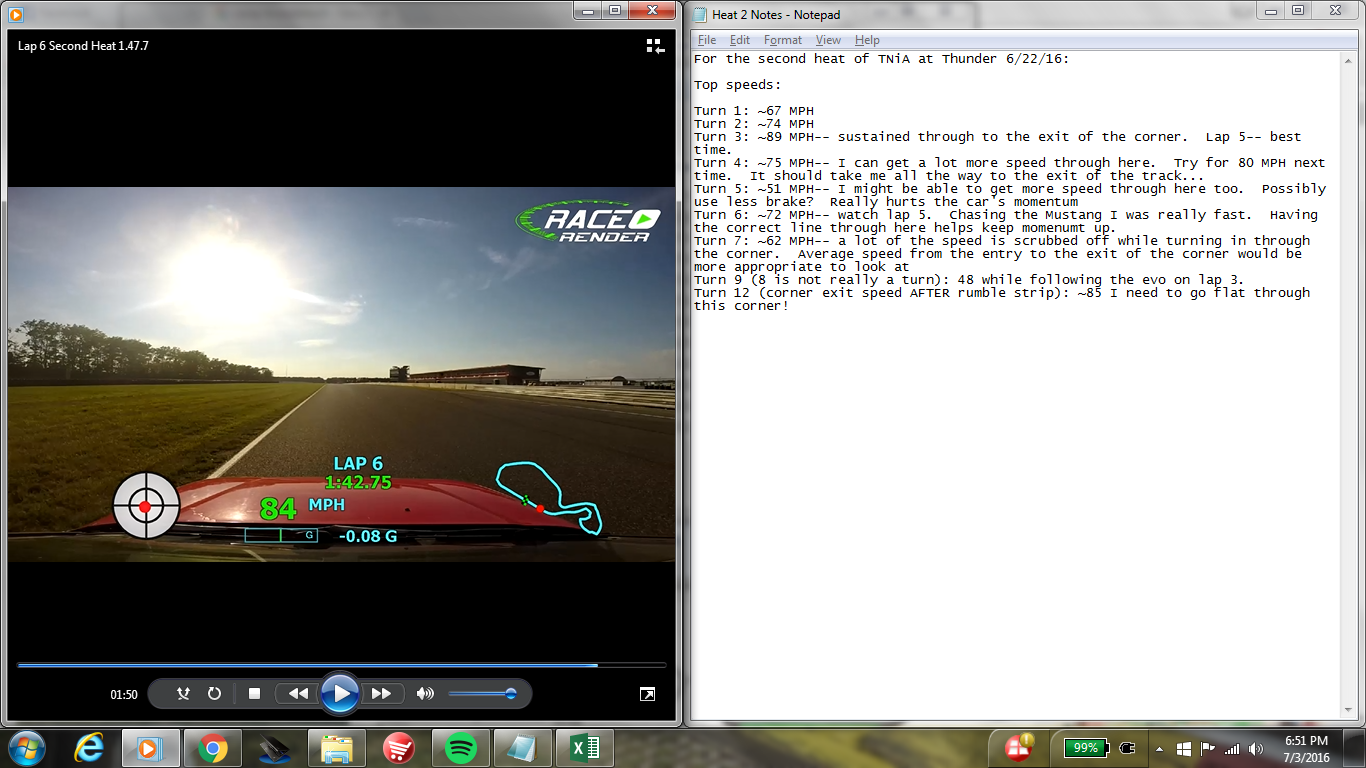Click the Fast forward (next) button
The height and width of the screenshot is (768, 1366).
pyautogui.click(x=381, y=693)
